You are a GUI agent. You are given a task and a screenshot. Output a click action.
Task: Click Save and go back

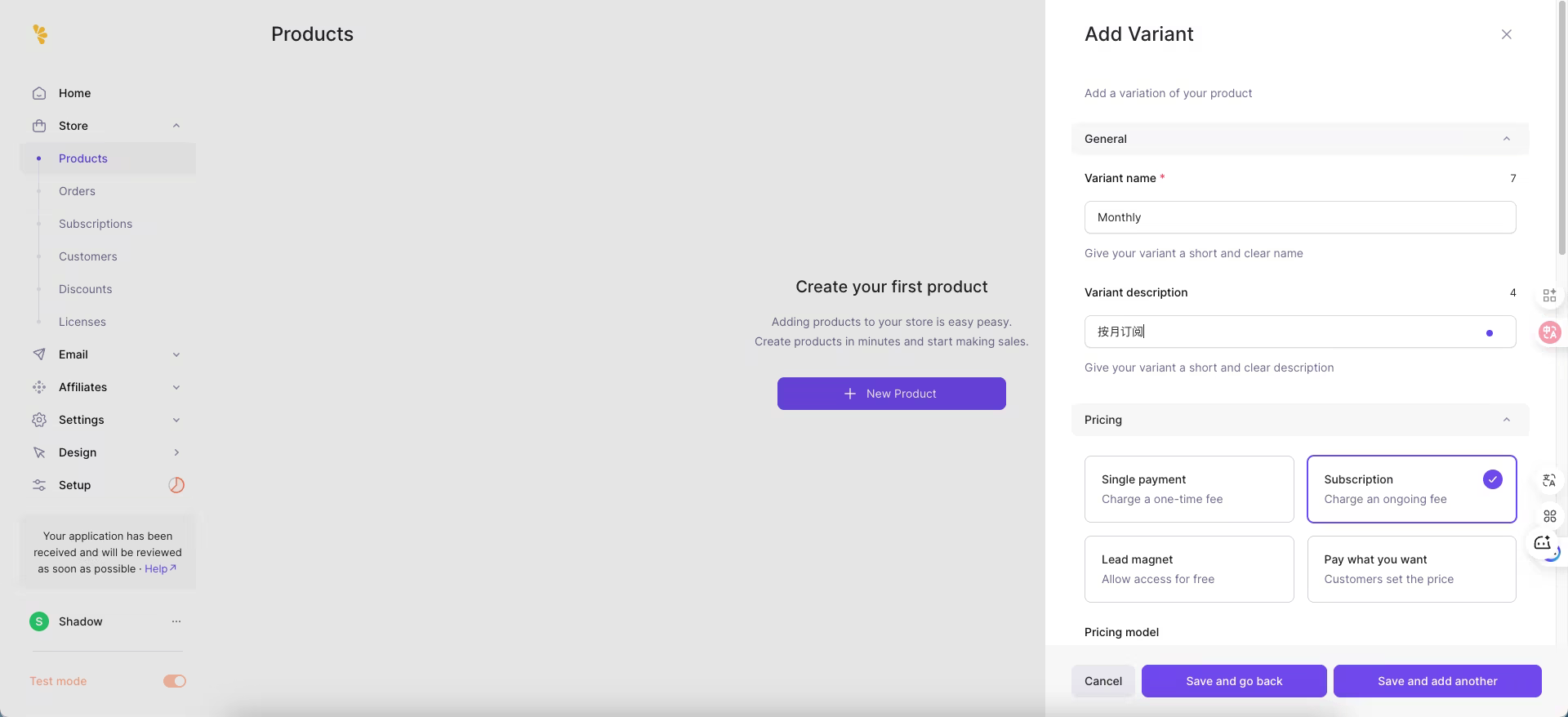(1234, 681)
